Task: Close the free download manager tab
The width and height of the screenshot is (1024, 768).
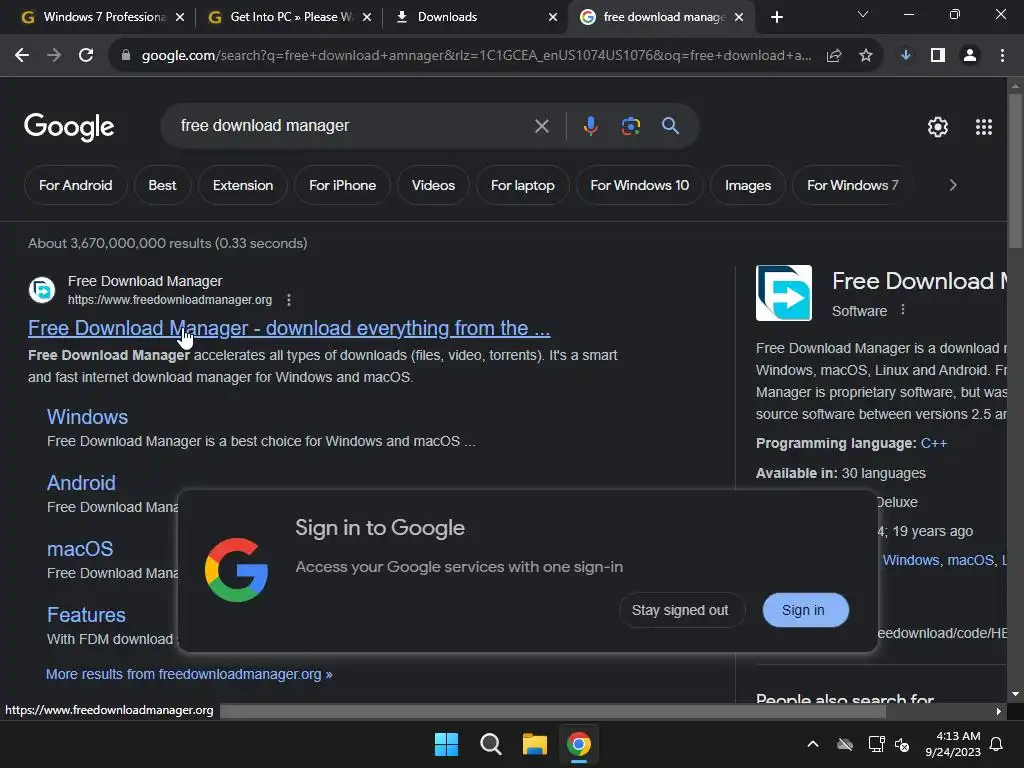Action: pos(739,17)
